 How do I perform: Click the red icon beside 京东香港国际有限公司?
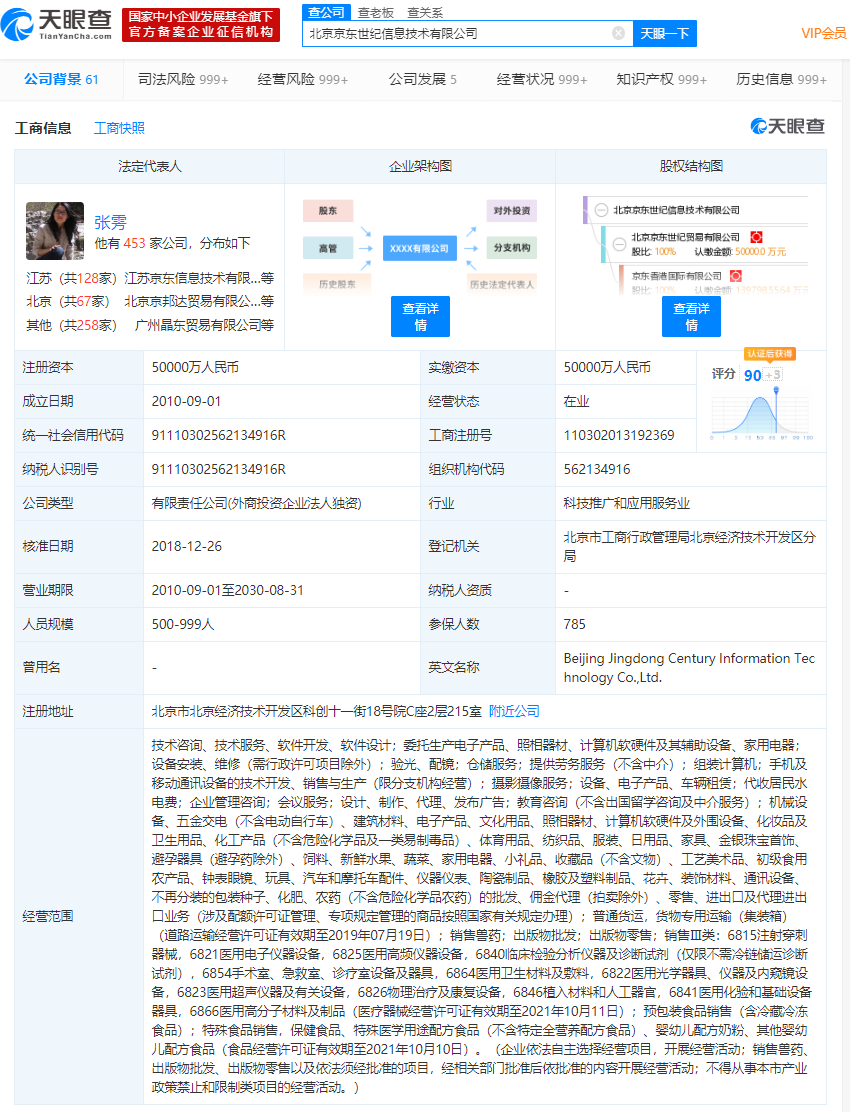pyautogui.click(x=735, y=275)
